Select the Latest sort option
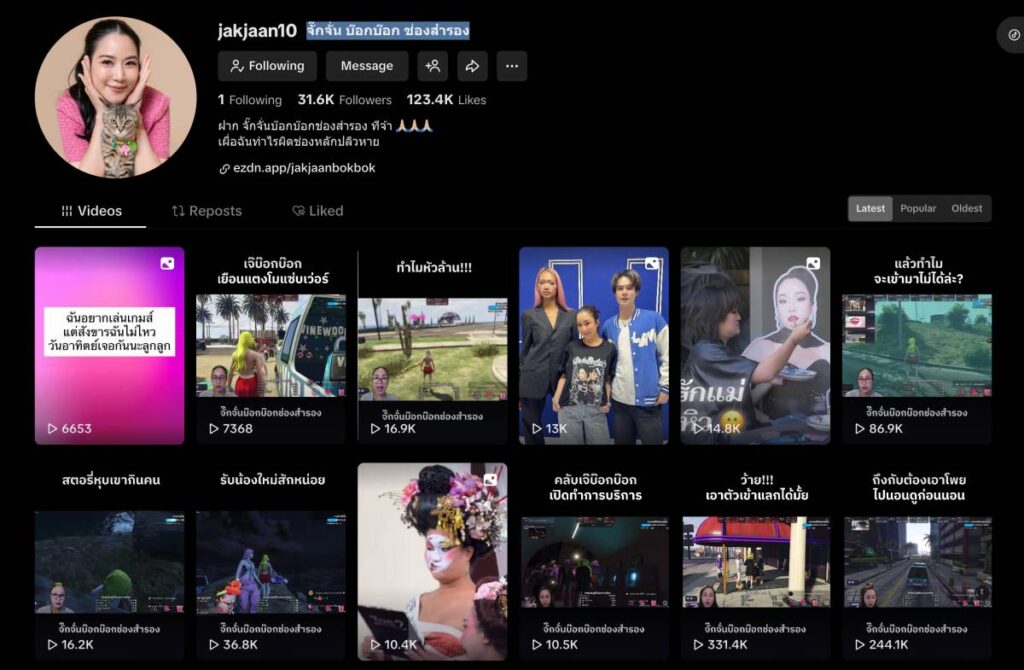Image resolution: width=1024 pixels, height=670 pixels. point(870,209)
